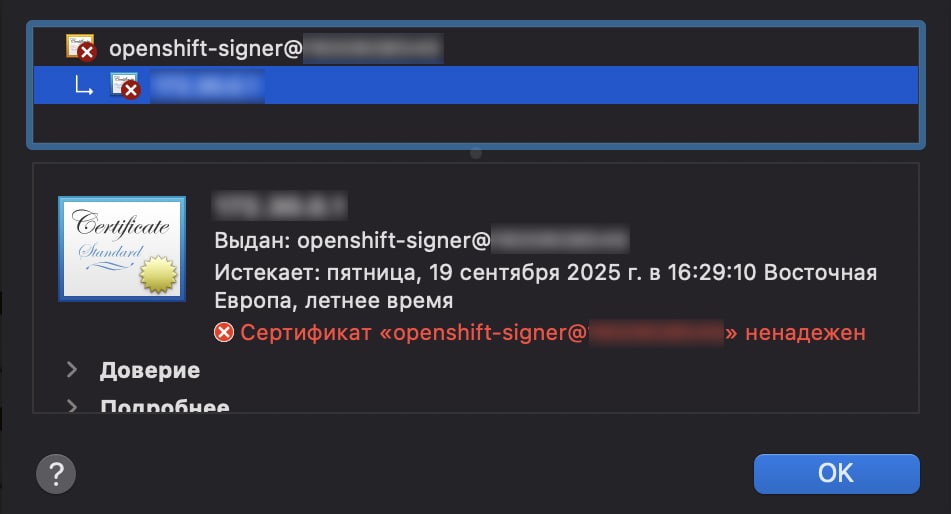951x514 pixels.
Task: Click the red ненадежен warning message
Action: click(x=553, y=333)
